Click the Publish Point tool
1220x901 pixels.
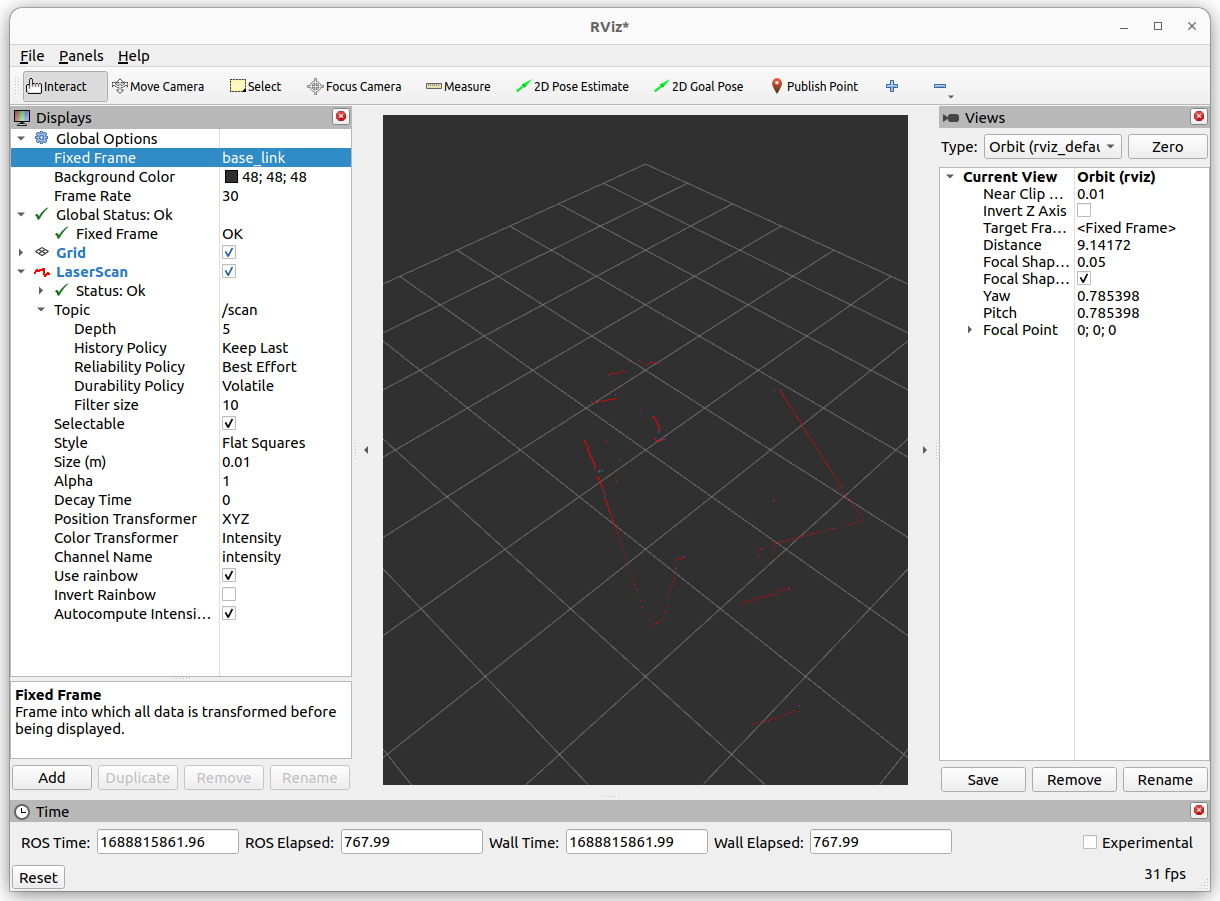point(814,87)
